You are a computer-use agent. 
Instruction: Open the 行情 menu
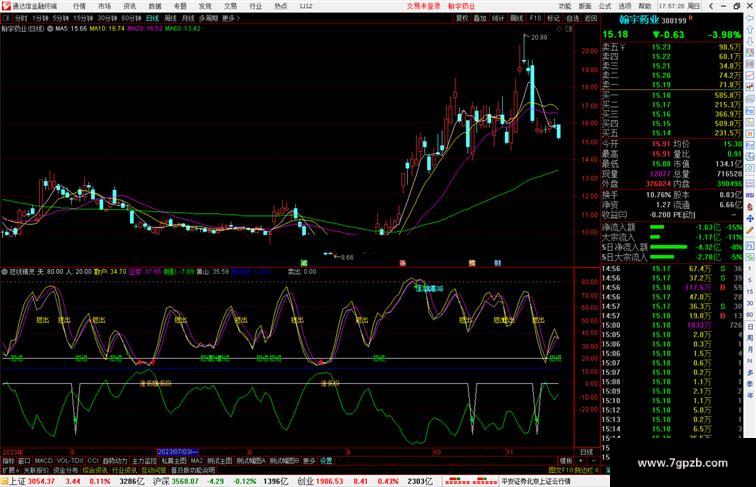pyautogui.click(x=79, y=6)
